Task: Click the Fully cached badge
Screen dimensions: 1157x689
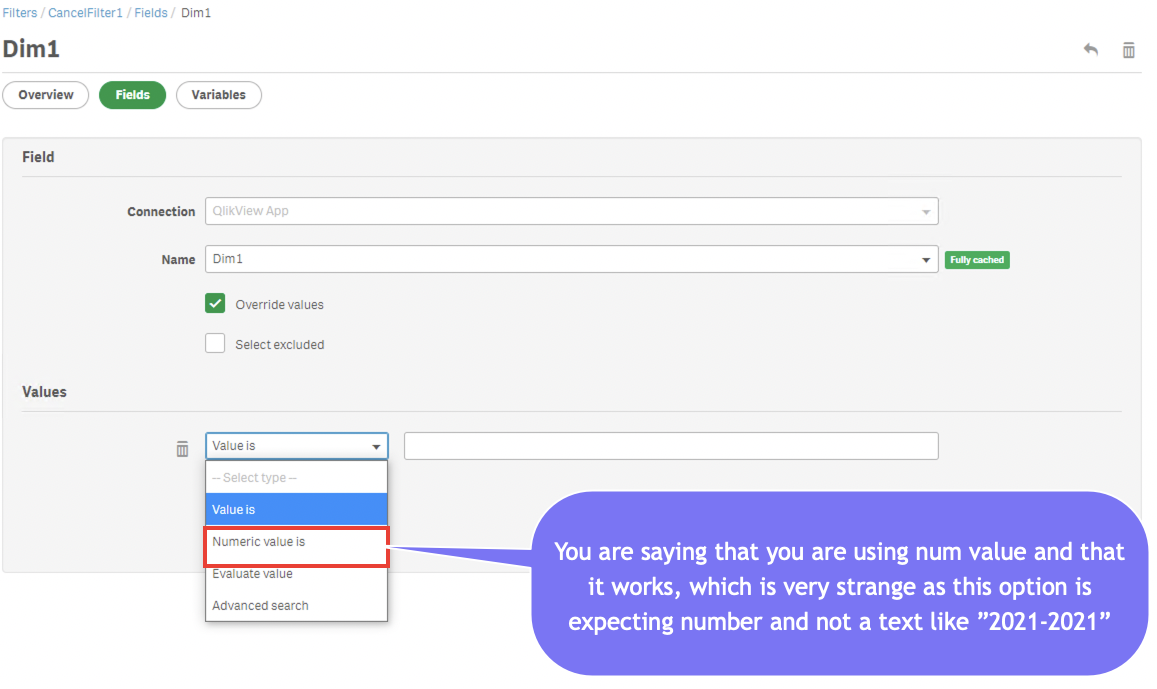Action: pyautogui.click(x=977, y=260)
